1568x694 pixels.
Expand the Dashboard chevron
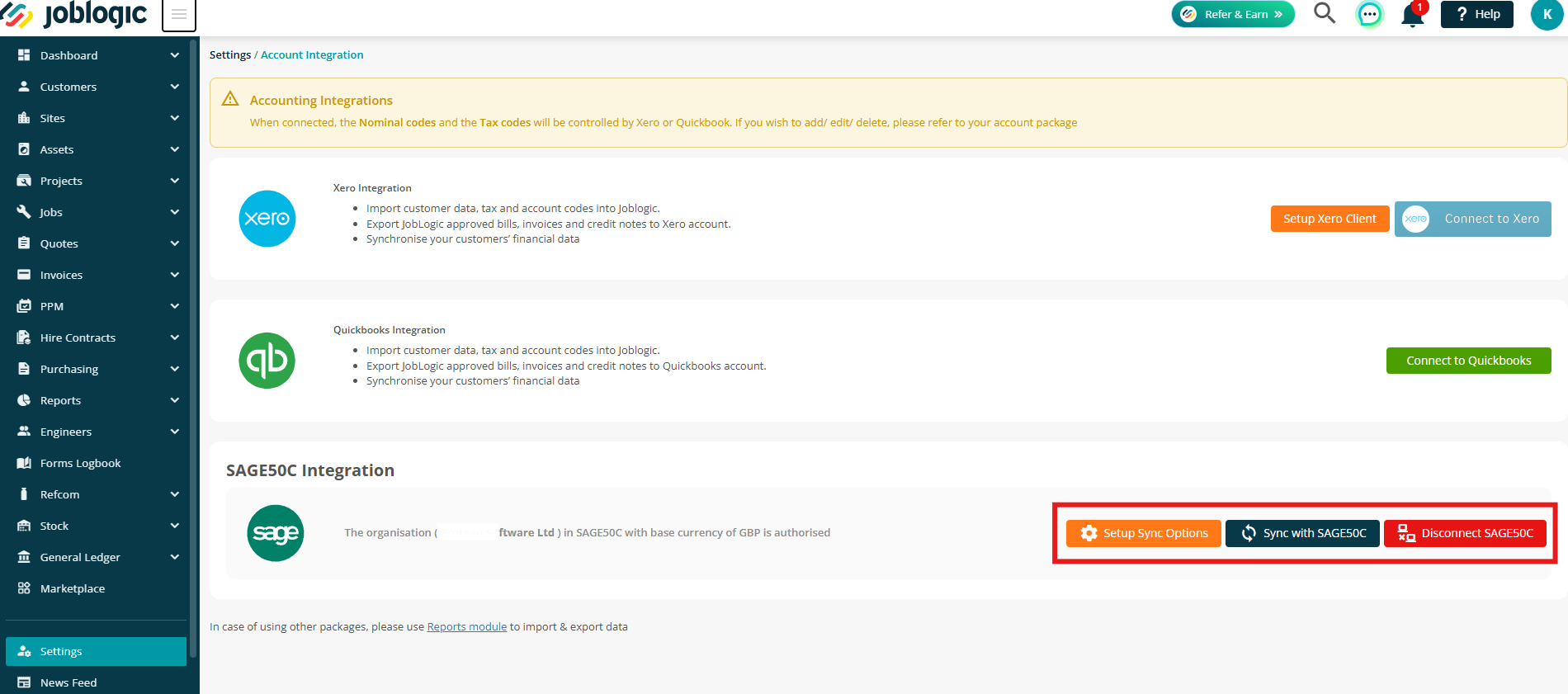pyautogui.click(x=174, y=55)
